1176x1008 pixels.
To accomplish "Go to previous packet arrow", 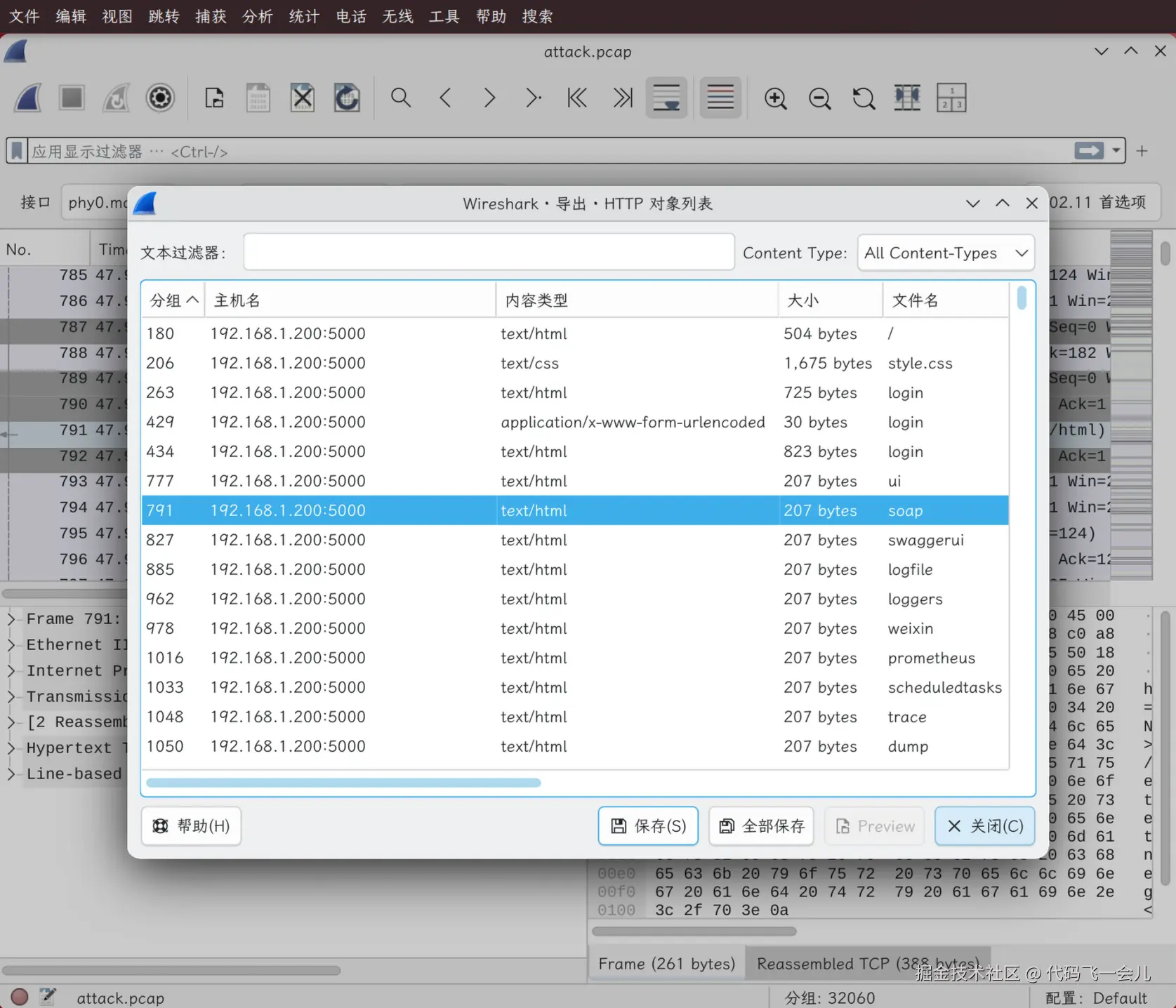I will coord(445,98).
